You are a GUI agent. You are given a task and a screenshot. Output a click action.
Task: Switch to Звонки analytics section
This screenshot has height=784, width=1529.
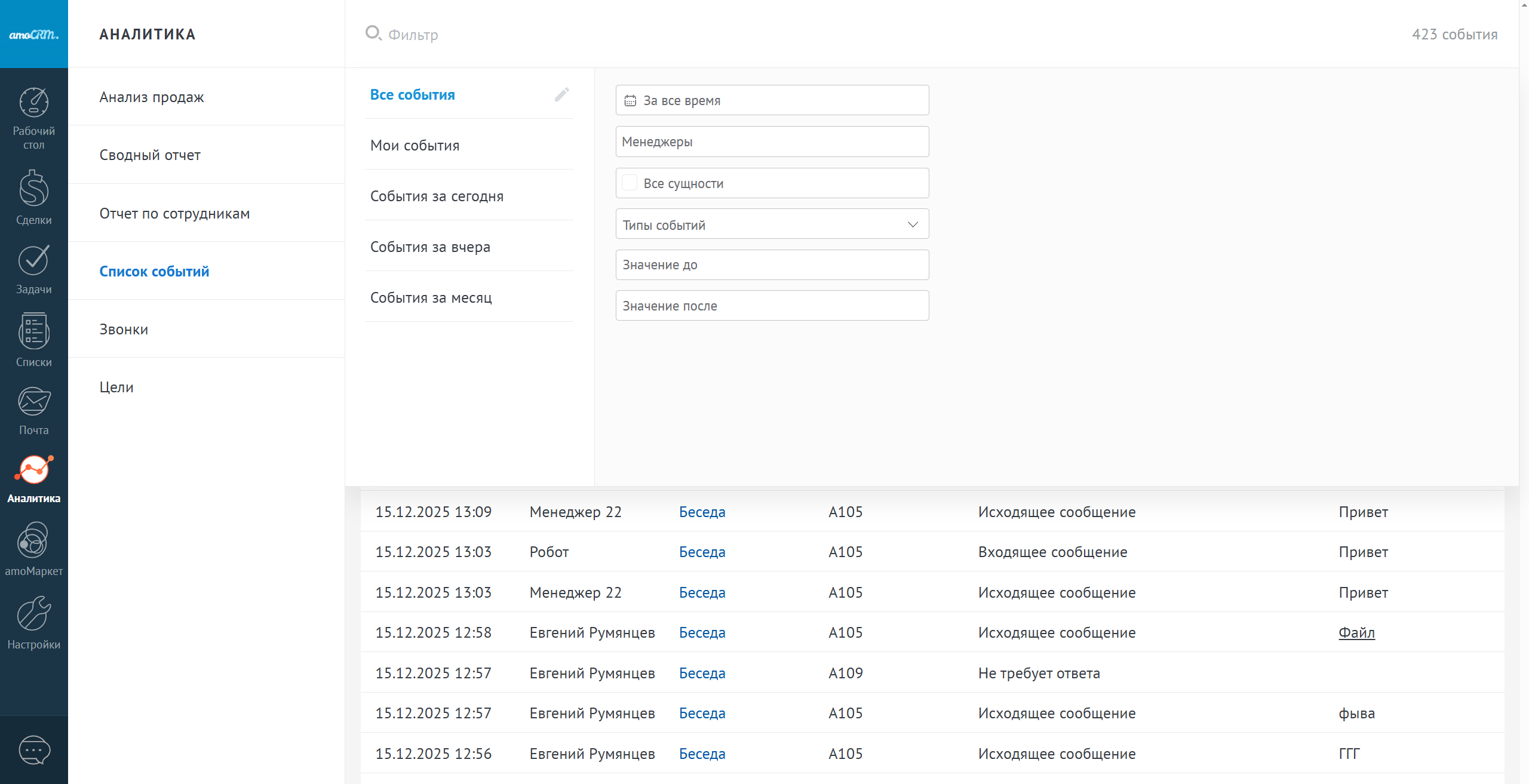click(124, 329)
